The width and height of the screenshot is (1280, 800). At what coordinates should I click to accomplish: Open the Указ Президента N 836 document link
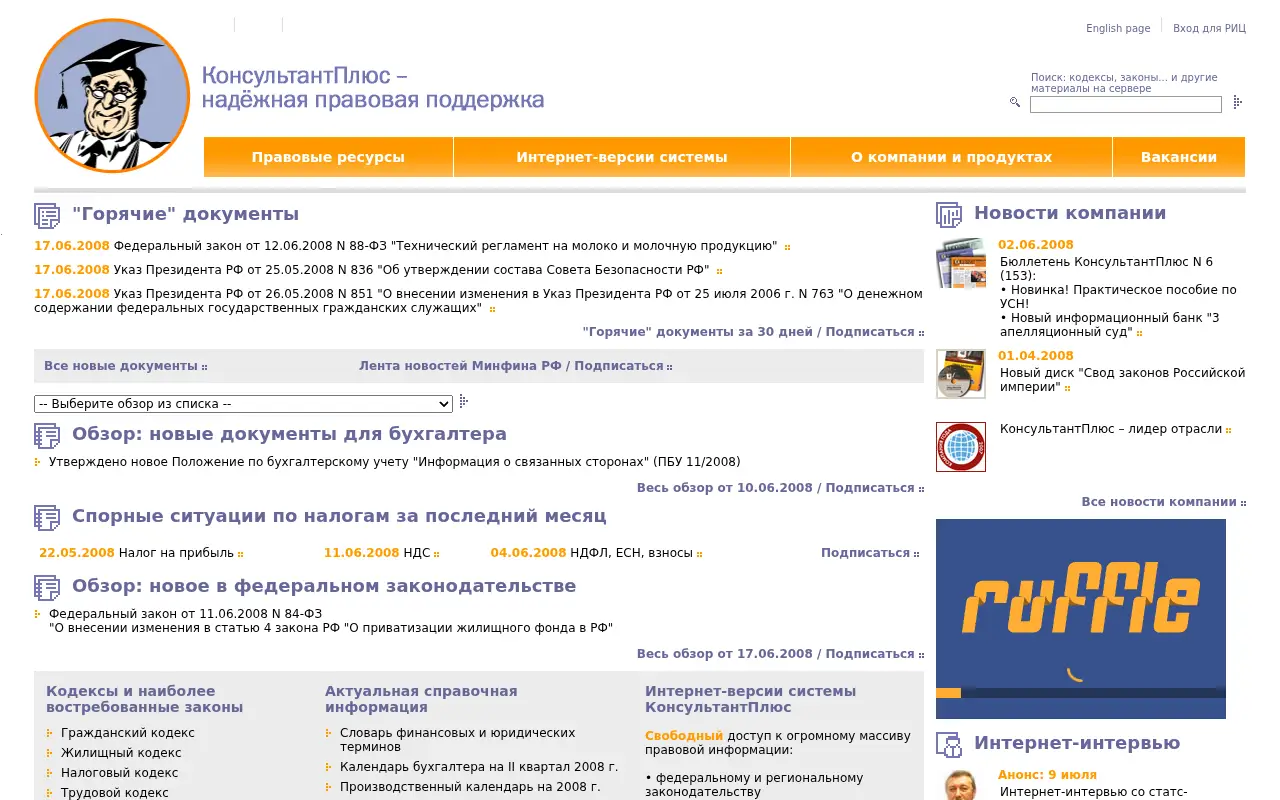click(x=412, y=270)
